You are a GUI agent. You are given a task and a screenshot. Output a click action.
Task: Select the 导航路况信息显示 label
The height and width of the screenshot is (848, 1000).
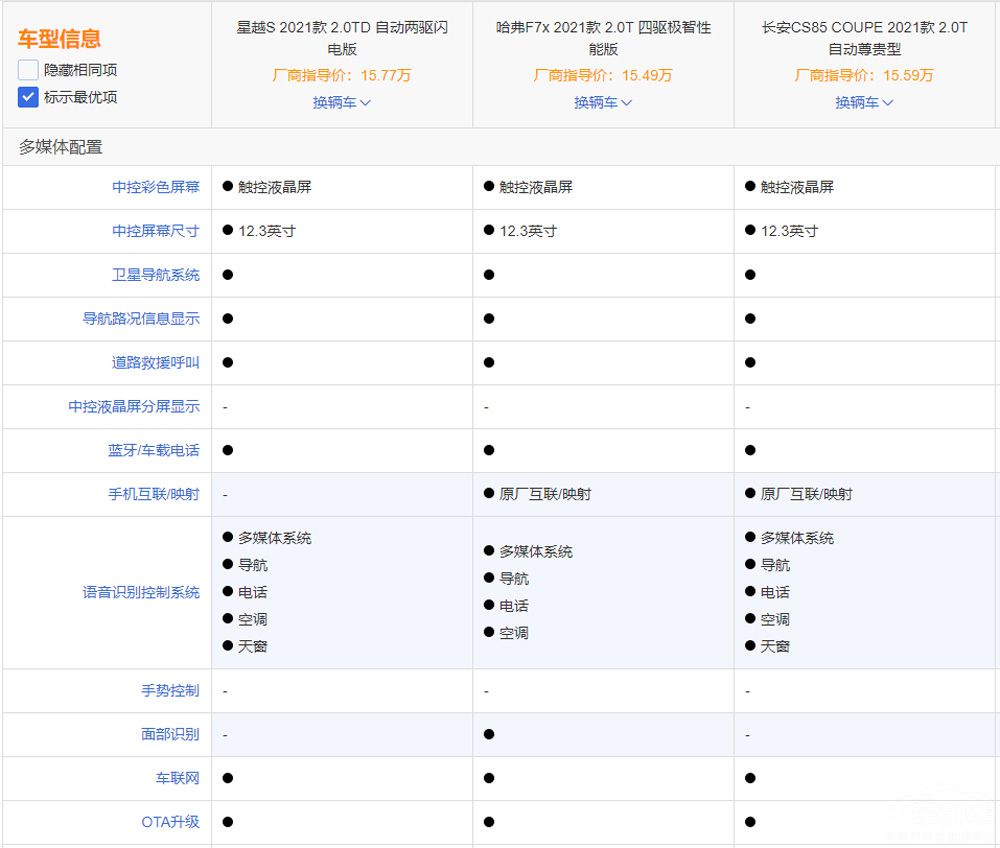tap(141, 319)
